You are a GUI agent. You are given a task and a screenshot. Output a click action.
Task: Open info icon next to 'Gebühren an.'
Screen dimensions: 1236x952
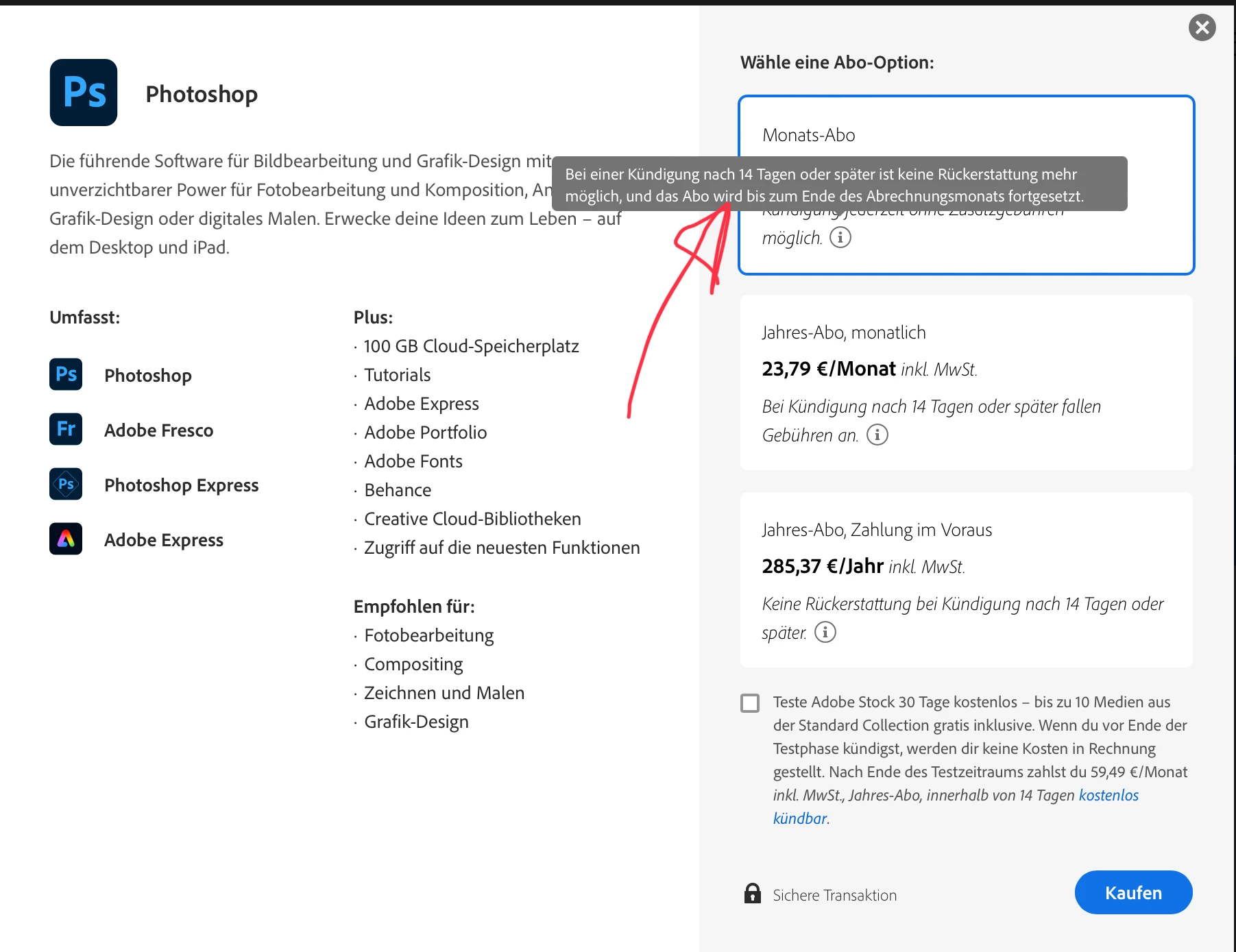pyautogui.click(x=877, y=435)
